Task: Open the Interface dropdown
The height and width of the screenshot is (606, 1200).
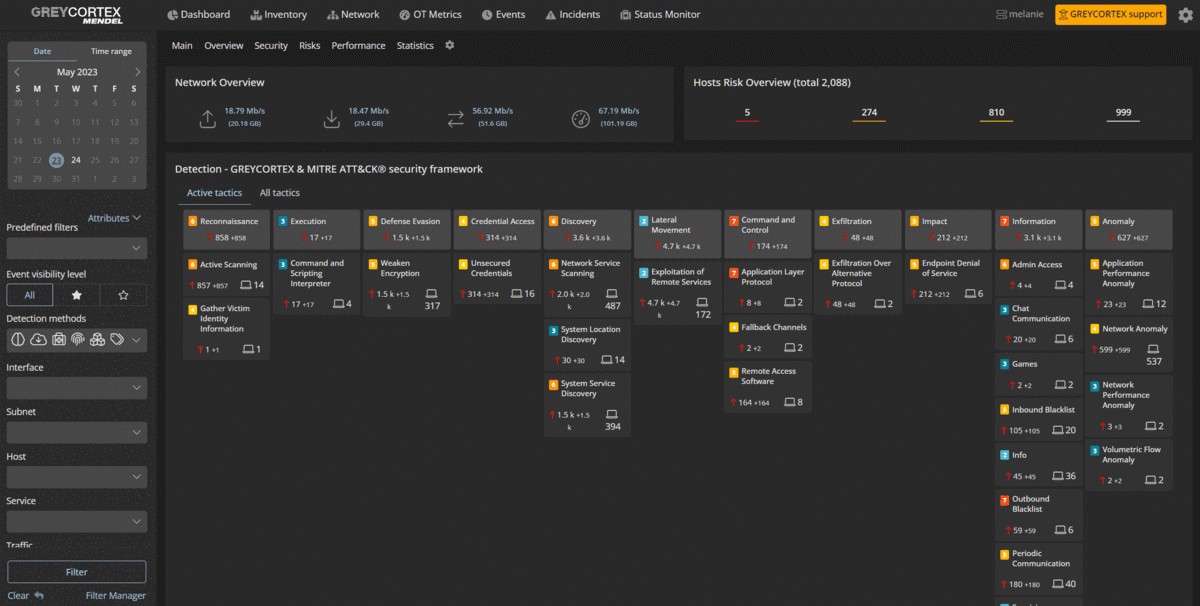Action: tap(76, 388)
